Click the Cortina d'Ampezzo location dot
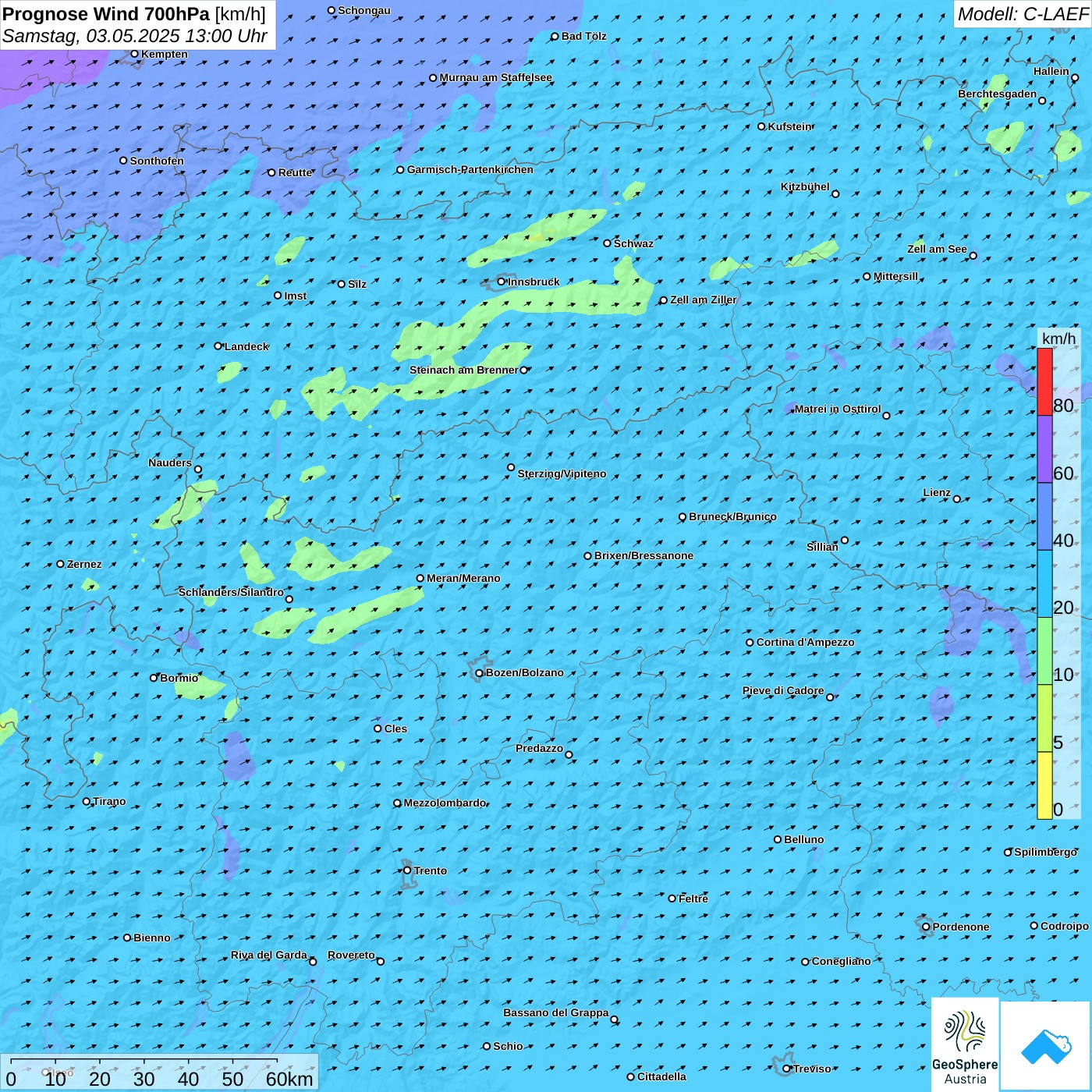 tap(750, 643)
